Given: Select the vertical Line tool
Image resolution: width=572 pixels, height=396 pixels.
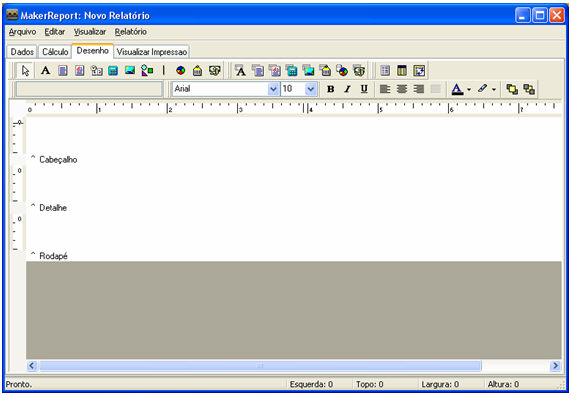Looking at the screenshot, I should tap(164, 70).
